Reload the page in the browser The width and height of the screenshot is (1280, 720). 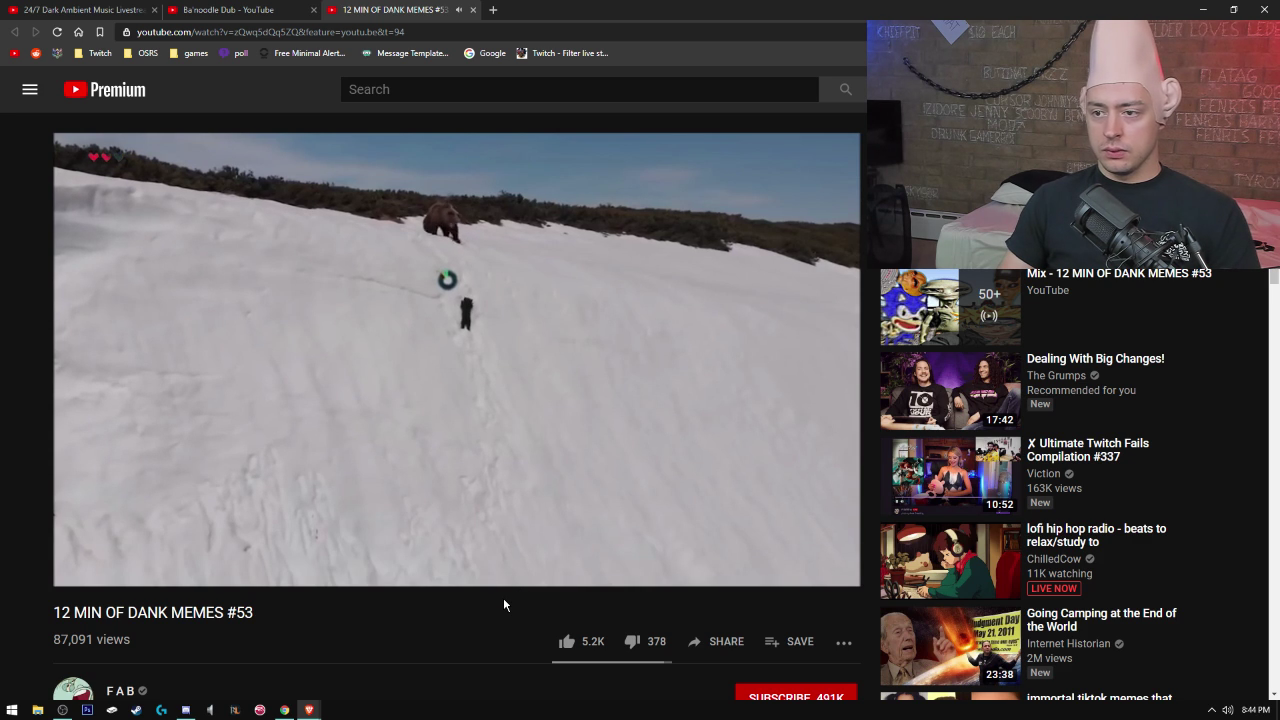tap(57, 32)
